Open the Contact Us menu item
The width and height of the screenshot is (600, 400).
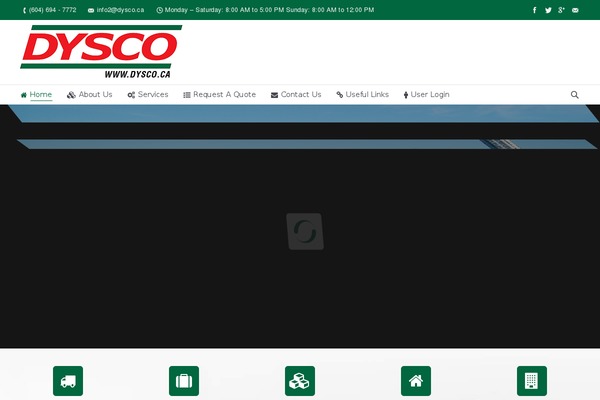click(x=296, y=95)
